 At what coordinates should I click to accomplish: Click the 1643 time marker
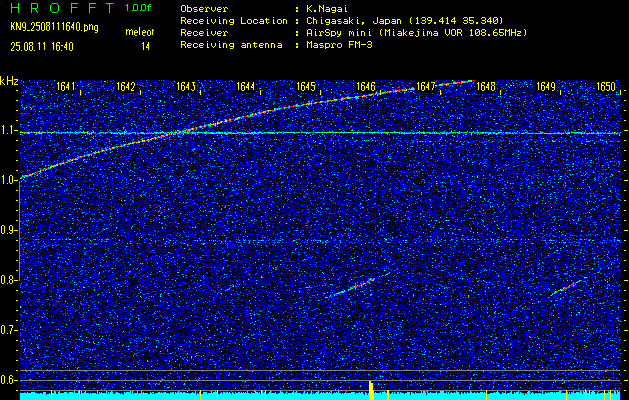coord(186,86)
